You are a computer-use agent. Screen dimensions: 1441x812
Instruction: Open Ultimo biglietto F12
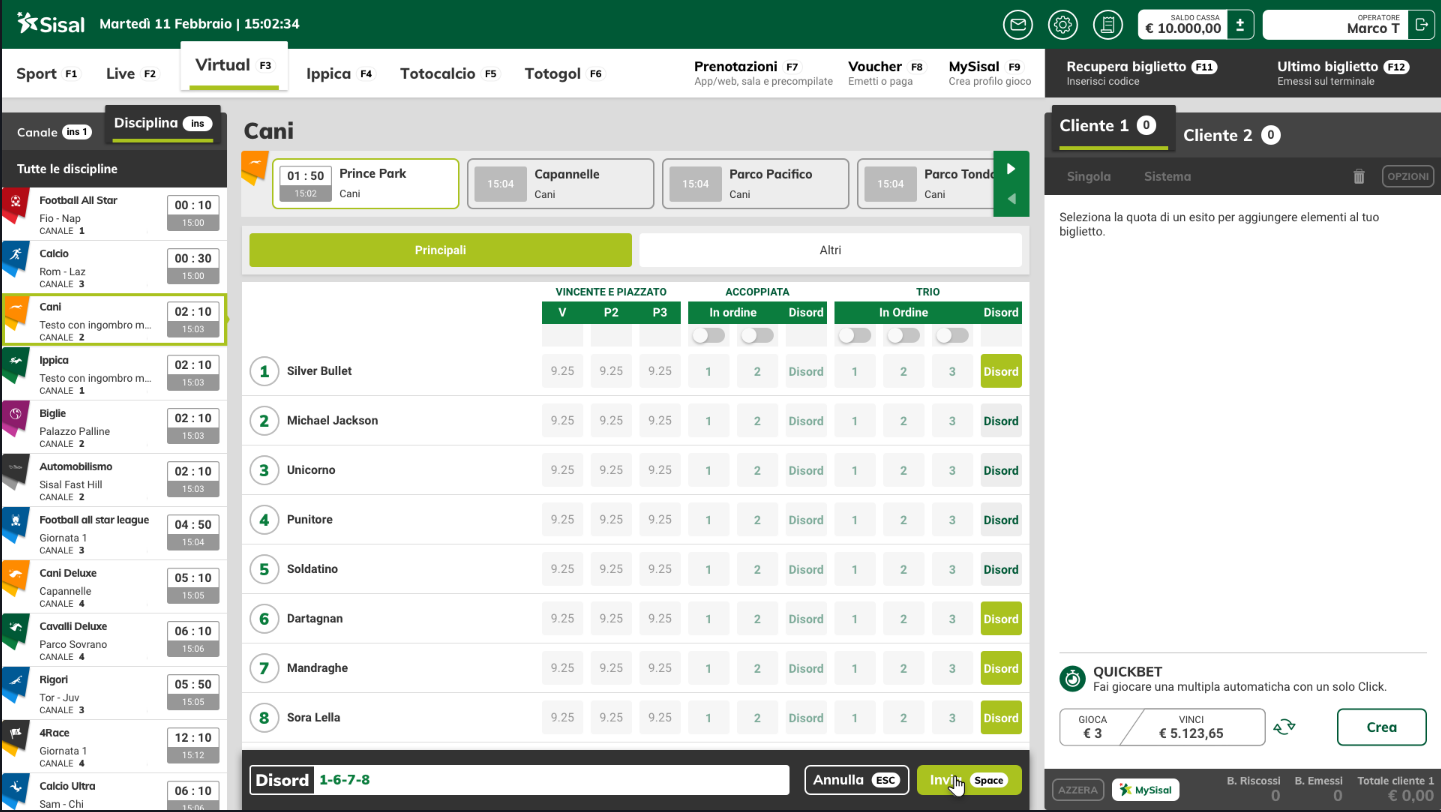(x=1343, y=73)
